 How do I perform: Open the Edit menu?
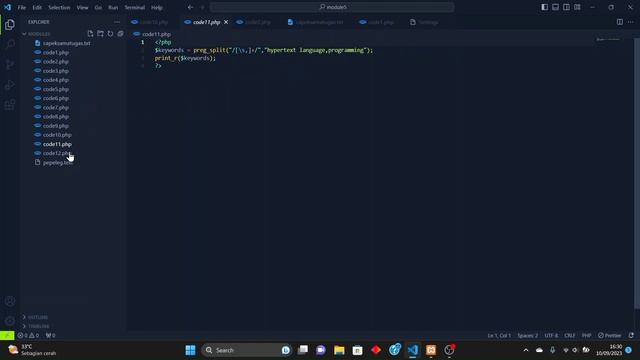tap(37, 7)
